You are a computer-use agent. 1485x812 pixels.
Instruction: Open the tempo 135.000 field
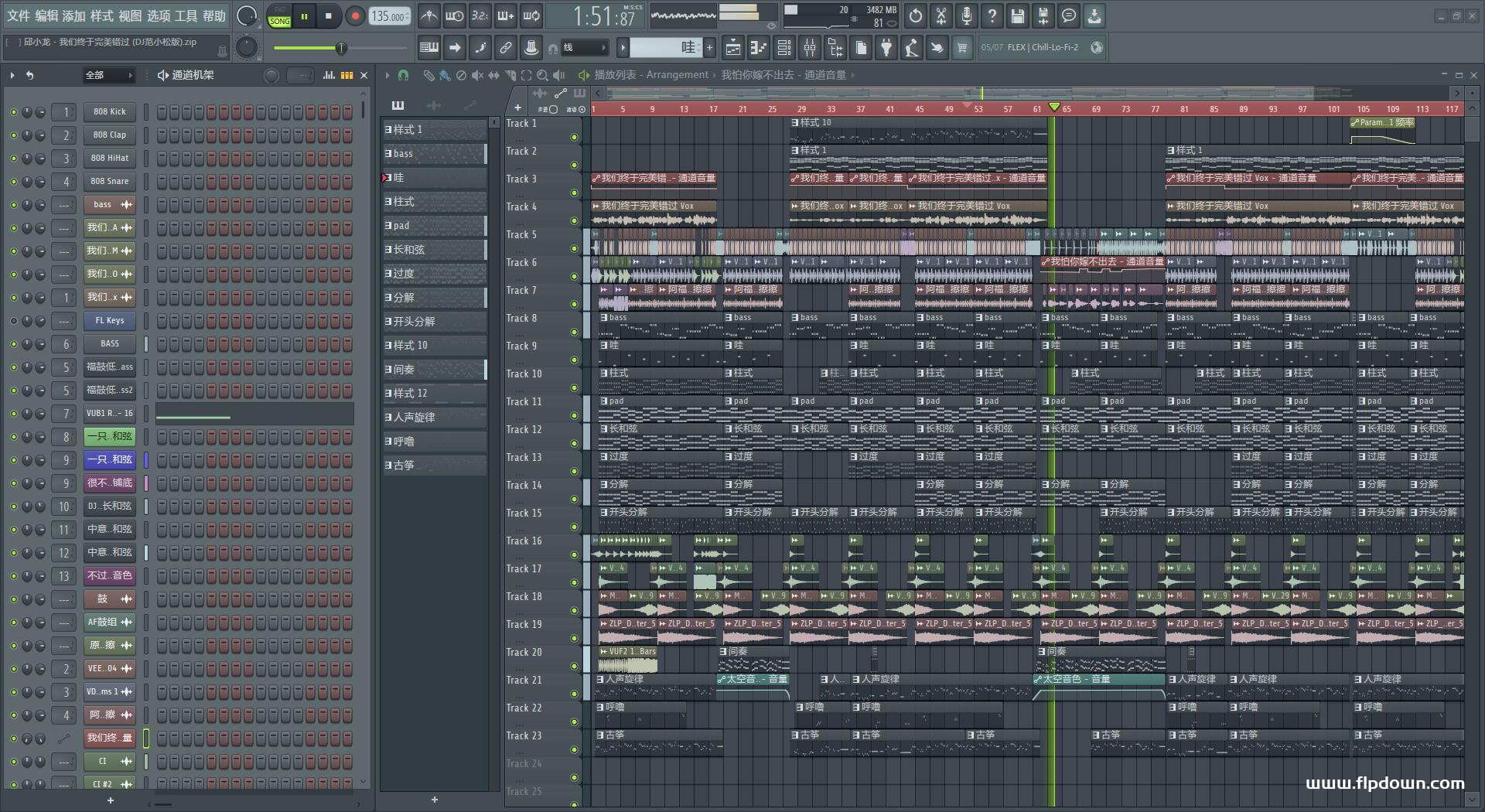coord(390,16)
